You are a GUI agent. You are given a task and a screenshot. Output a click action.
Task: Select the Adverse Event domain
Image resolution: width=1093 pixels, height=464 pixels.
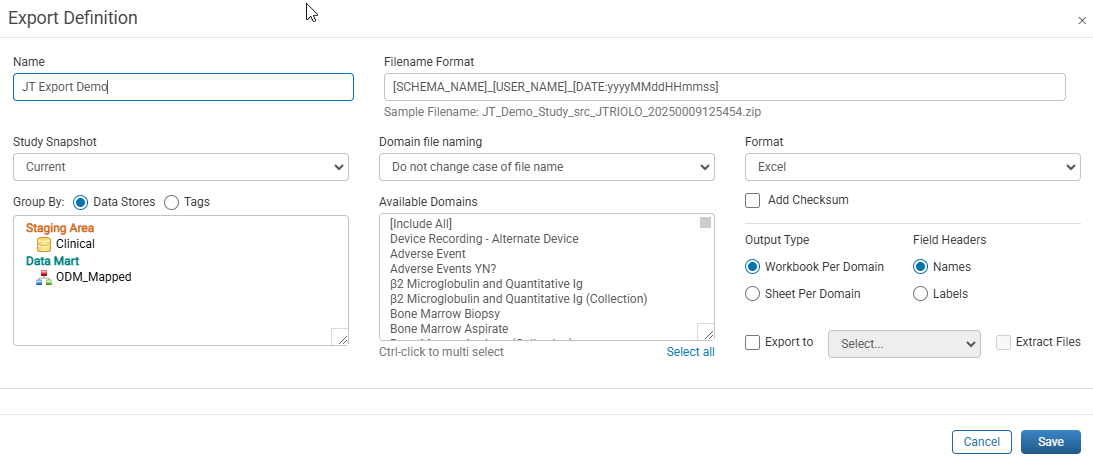(x=427, y=254)
